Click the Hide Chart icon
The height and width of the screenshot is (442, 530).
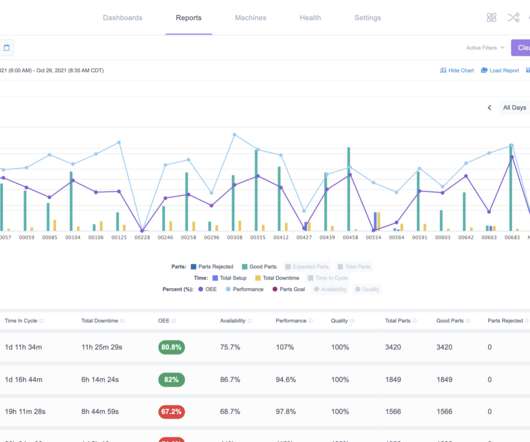coord(443,70)
